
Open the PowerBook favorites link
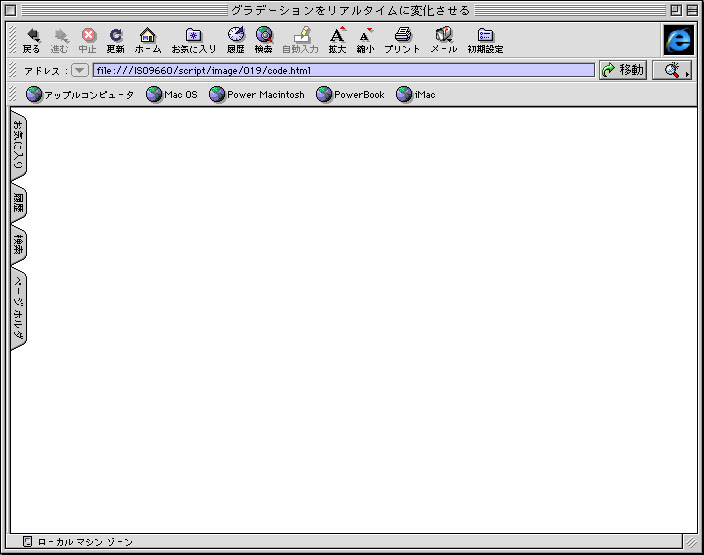coord(350,95)
